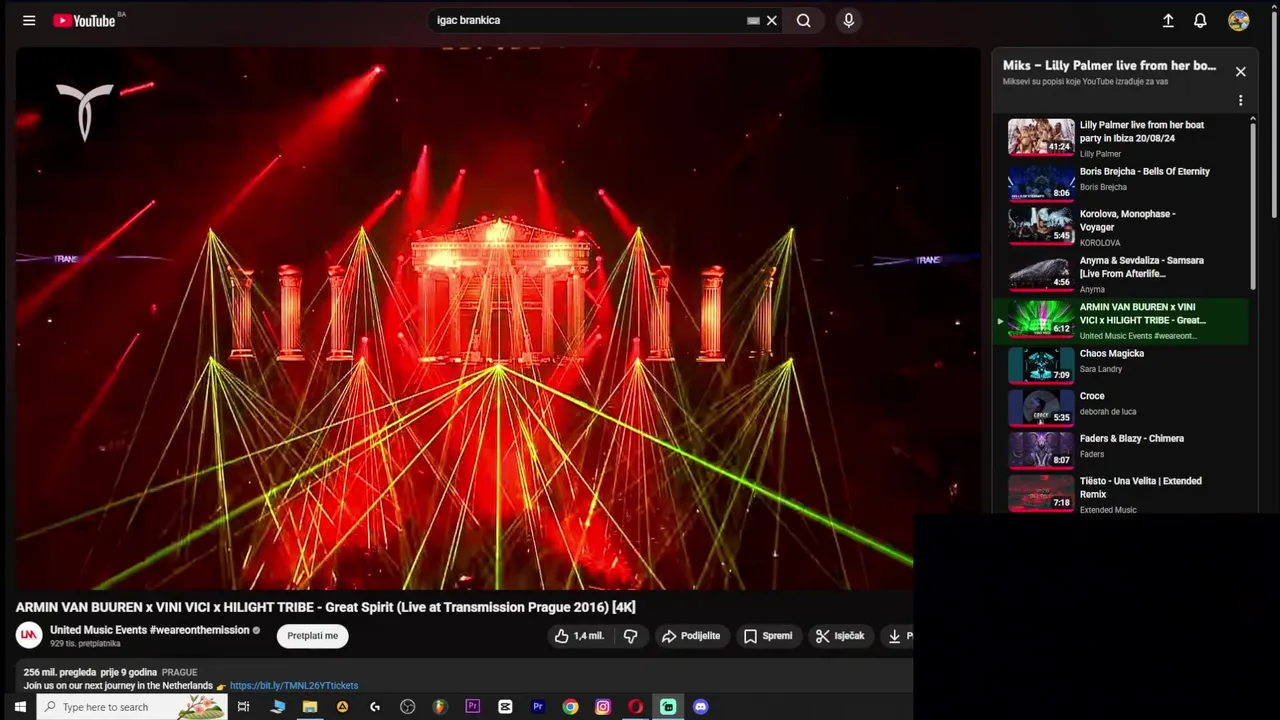Open Google Chrome from taskbar
Viewport: 1280px width, 720px height.
(570, 707)
